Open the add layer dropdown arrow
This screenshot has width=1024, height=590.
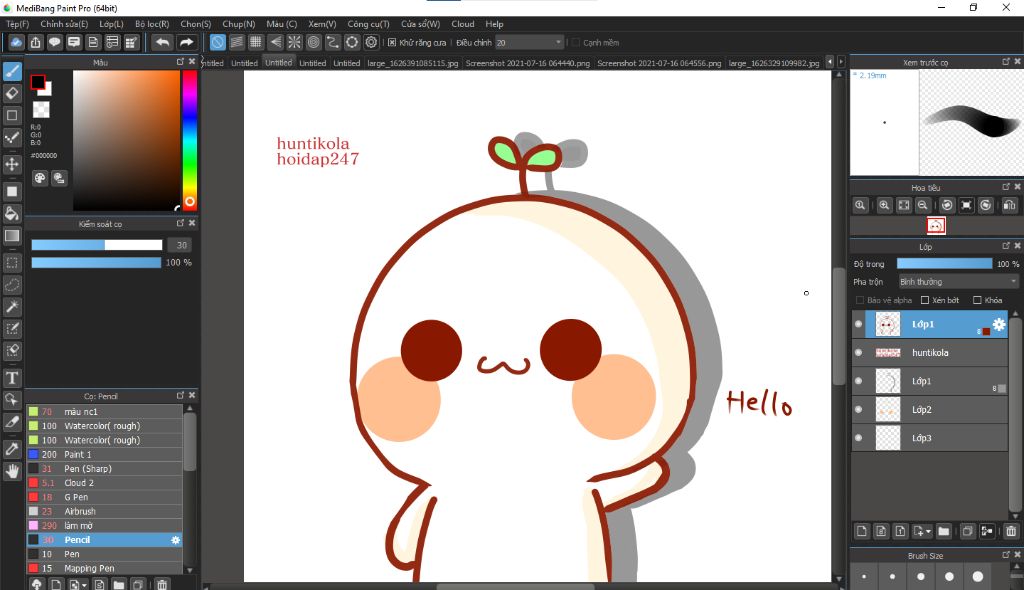(x=928, y=532)
